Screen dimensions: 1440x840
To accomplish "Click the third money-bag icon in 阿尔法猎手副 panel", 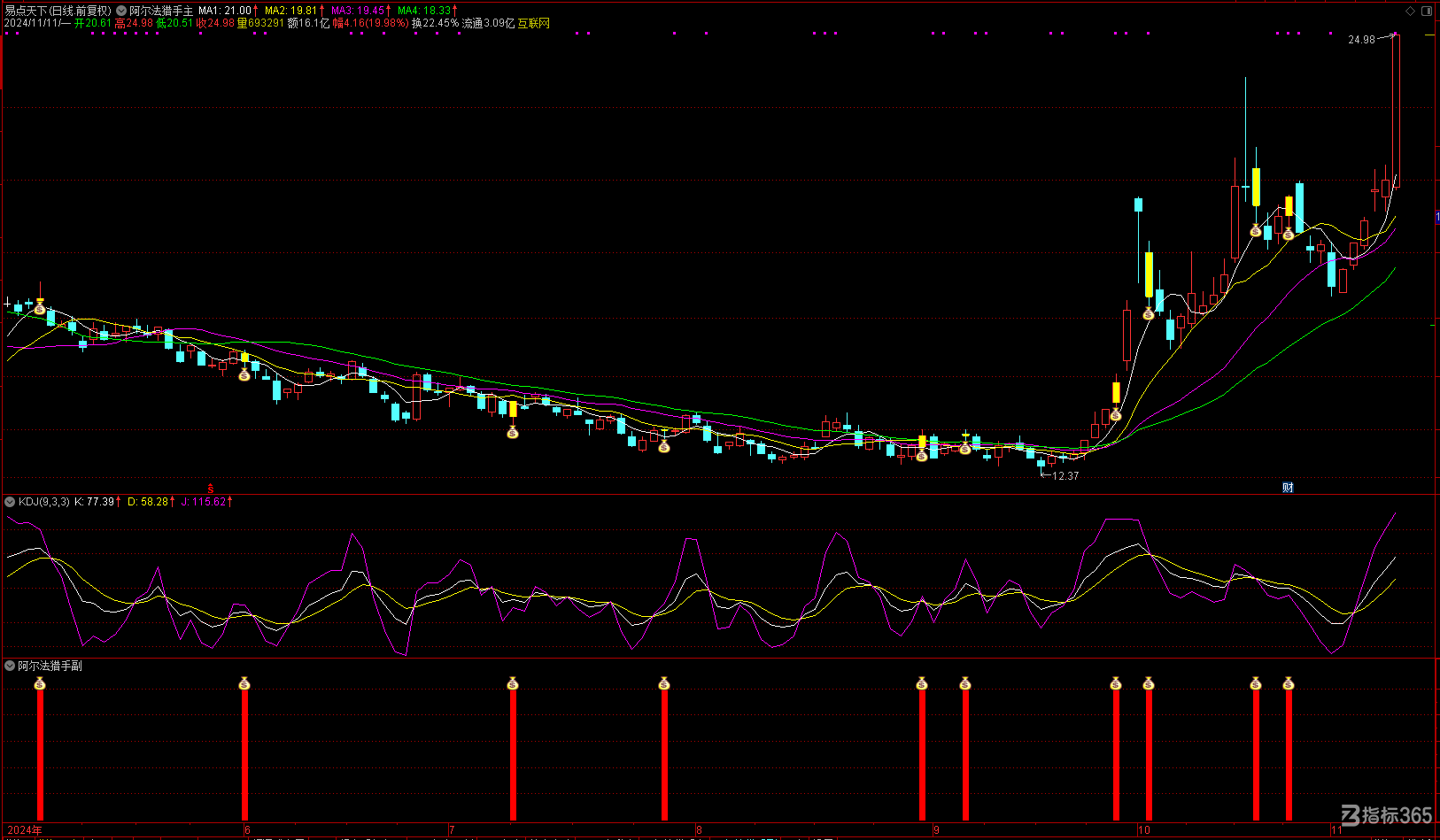I will 513,683.
